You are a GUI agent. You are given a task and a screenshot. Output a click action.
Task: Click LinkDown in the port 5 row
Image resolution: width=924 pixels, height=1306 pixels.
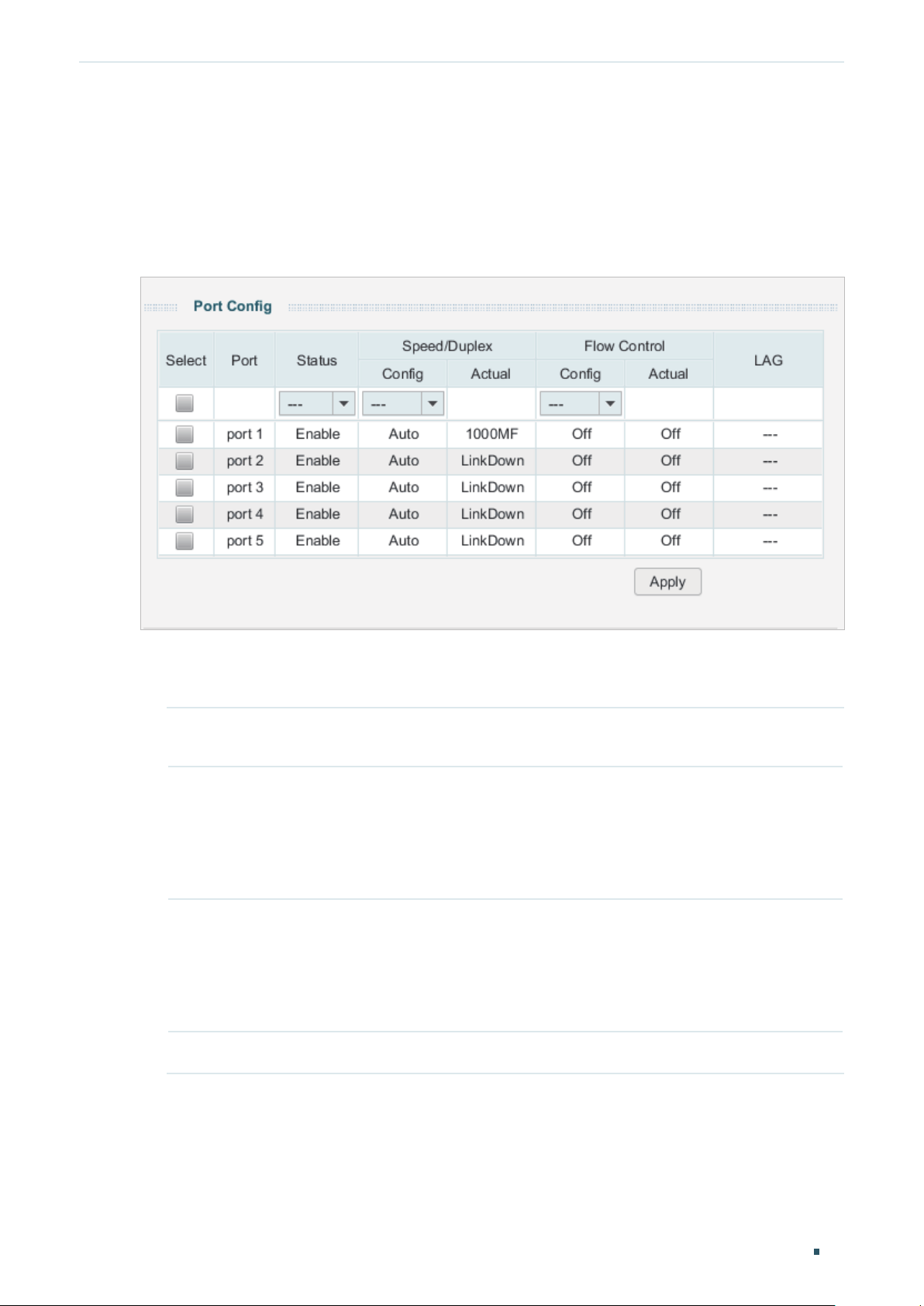492,541
